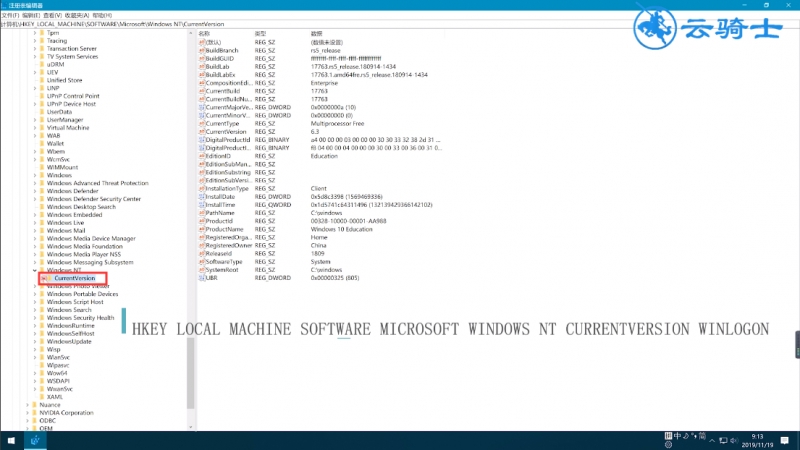Expand the Windows Search key
The width and height of the screenshot is (800, 450).
(x=35, y=310)
